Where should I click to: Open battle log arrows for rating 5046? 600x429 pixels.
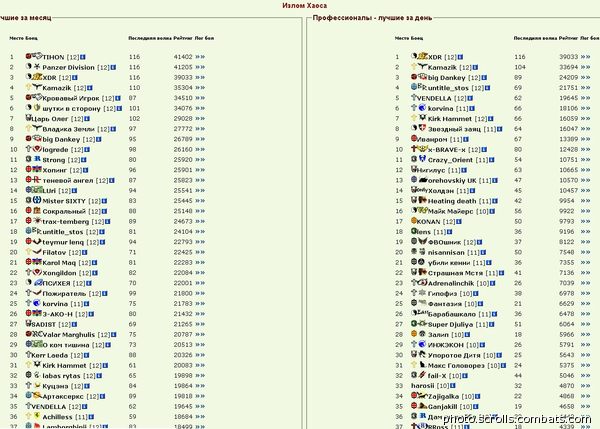point(585,376)
